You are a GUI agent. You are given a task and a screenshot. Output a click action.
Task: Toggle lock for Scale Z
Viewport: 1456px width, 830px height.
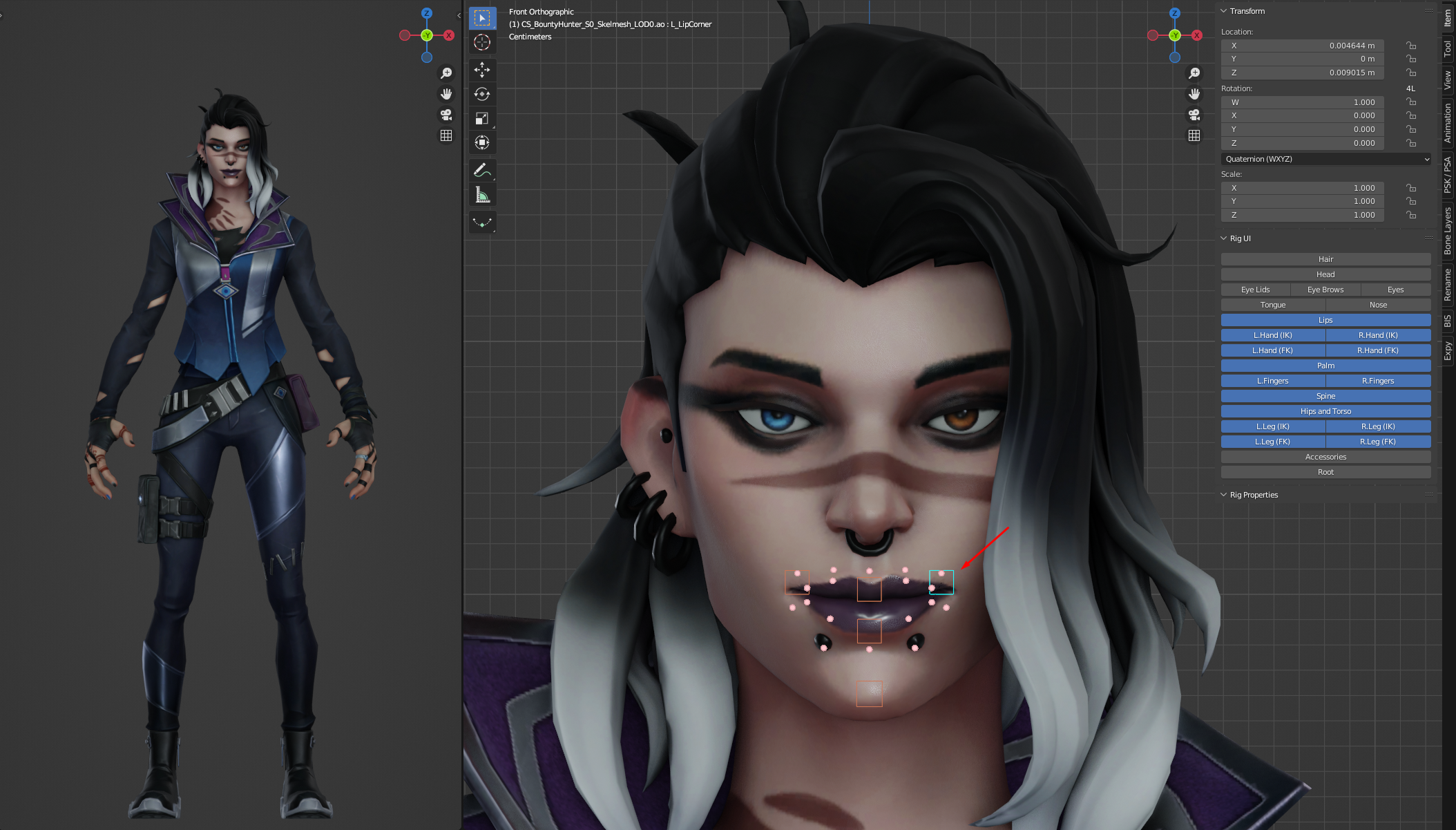coord(1411,215)
